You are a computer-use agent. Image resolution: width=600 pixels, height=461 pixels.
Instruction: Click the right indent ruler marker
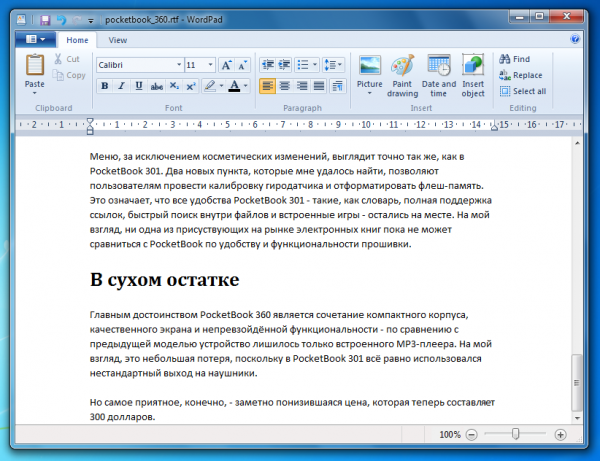[x=495, y=127]
